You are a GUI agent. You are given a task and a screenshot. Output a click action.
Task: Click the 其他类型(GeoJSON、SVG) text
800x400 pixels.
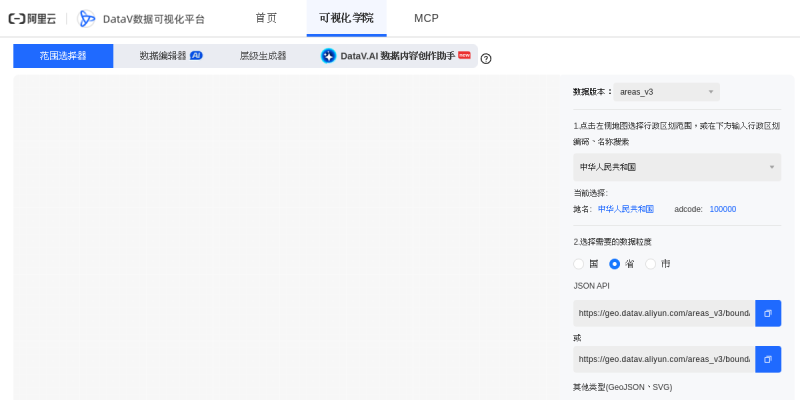[x=622, y=387]
